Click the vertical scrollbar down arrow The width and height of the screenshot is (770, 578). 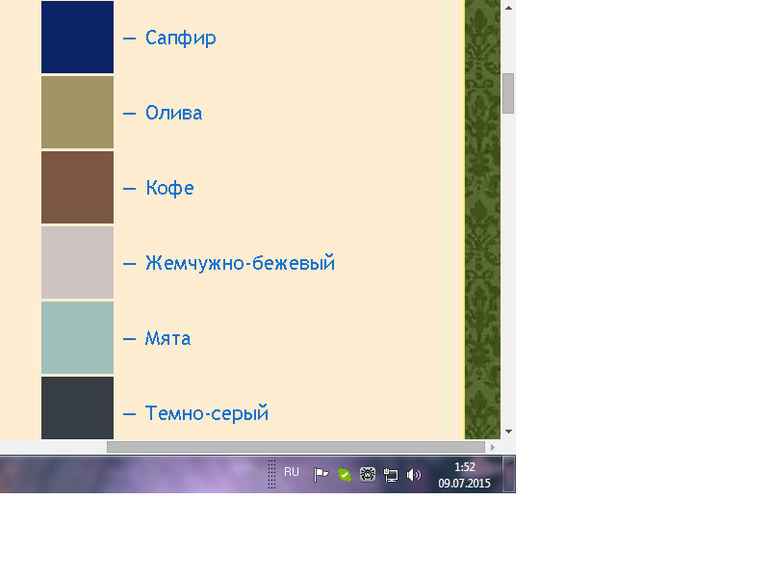(x=508, y=431)
